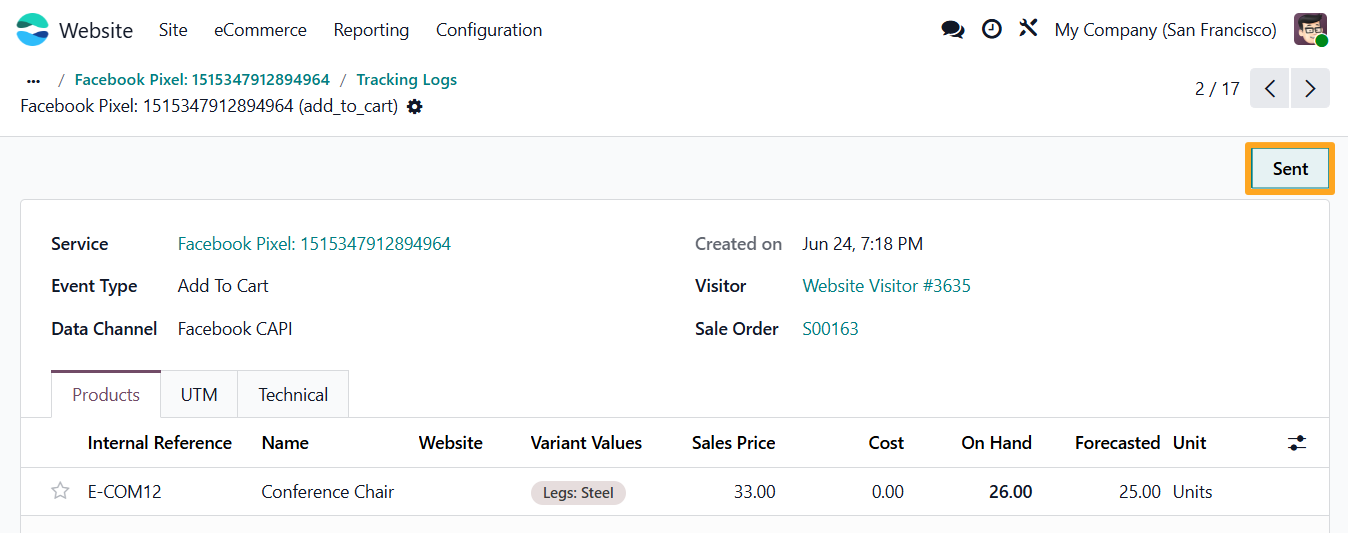Click the Conference Chair product name
Viewport: 1348px width, 533px height.
coord(328,492)
